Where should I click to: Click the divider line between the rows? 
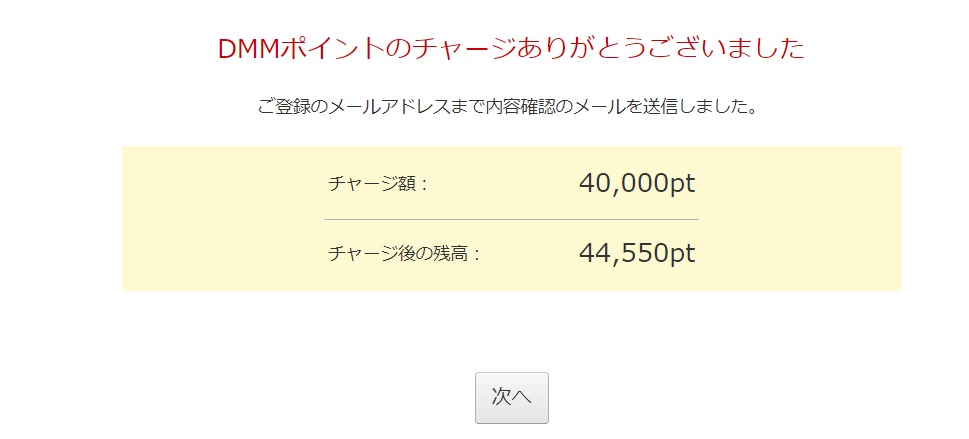[x=511, y=219]
